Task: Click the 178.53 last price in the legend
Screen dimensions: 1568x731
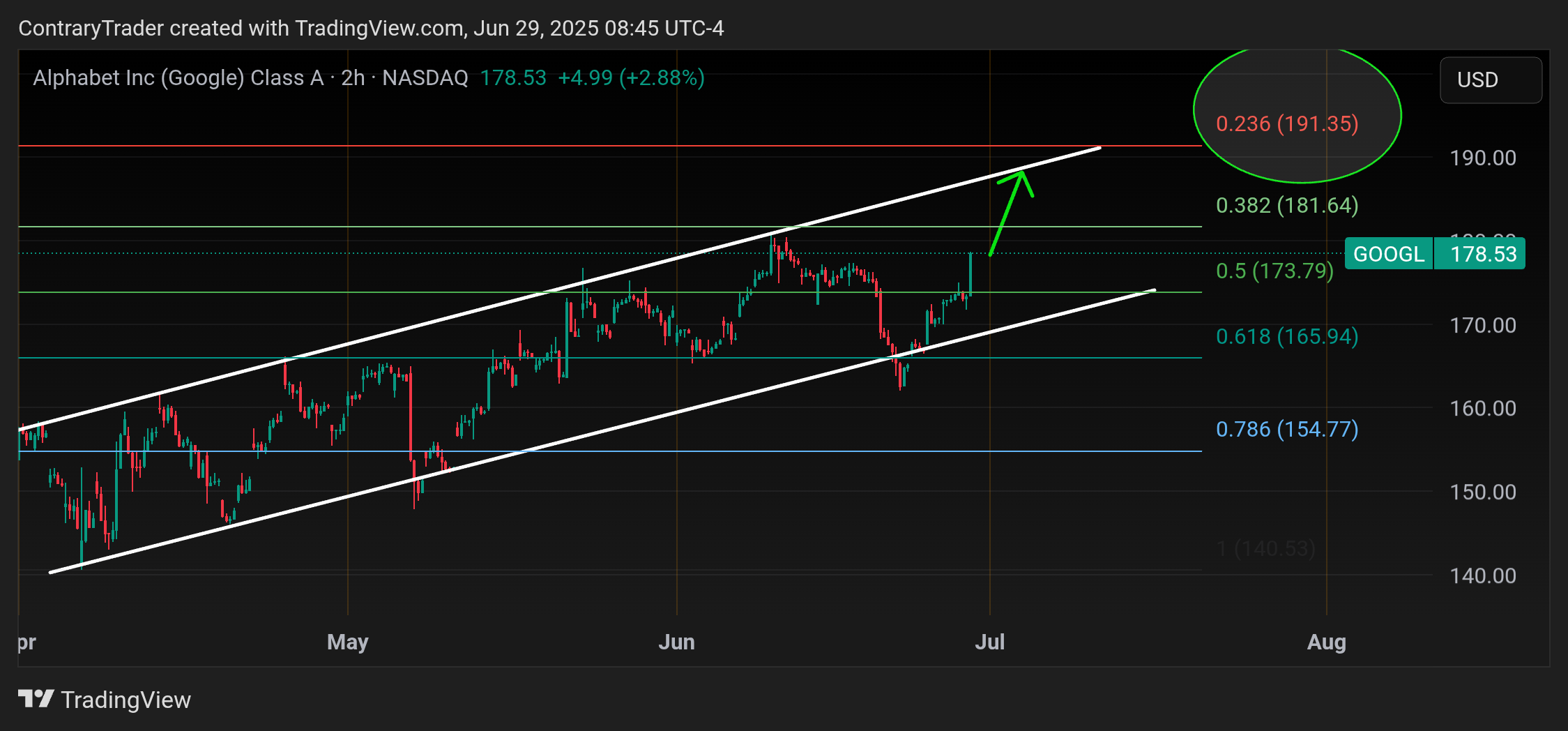Action: click(x=513, y=77)
